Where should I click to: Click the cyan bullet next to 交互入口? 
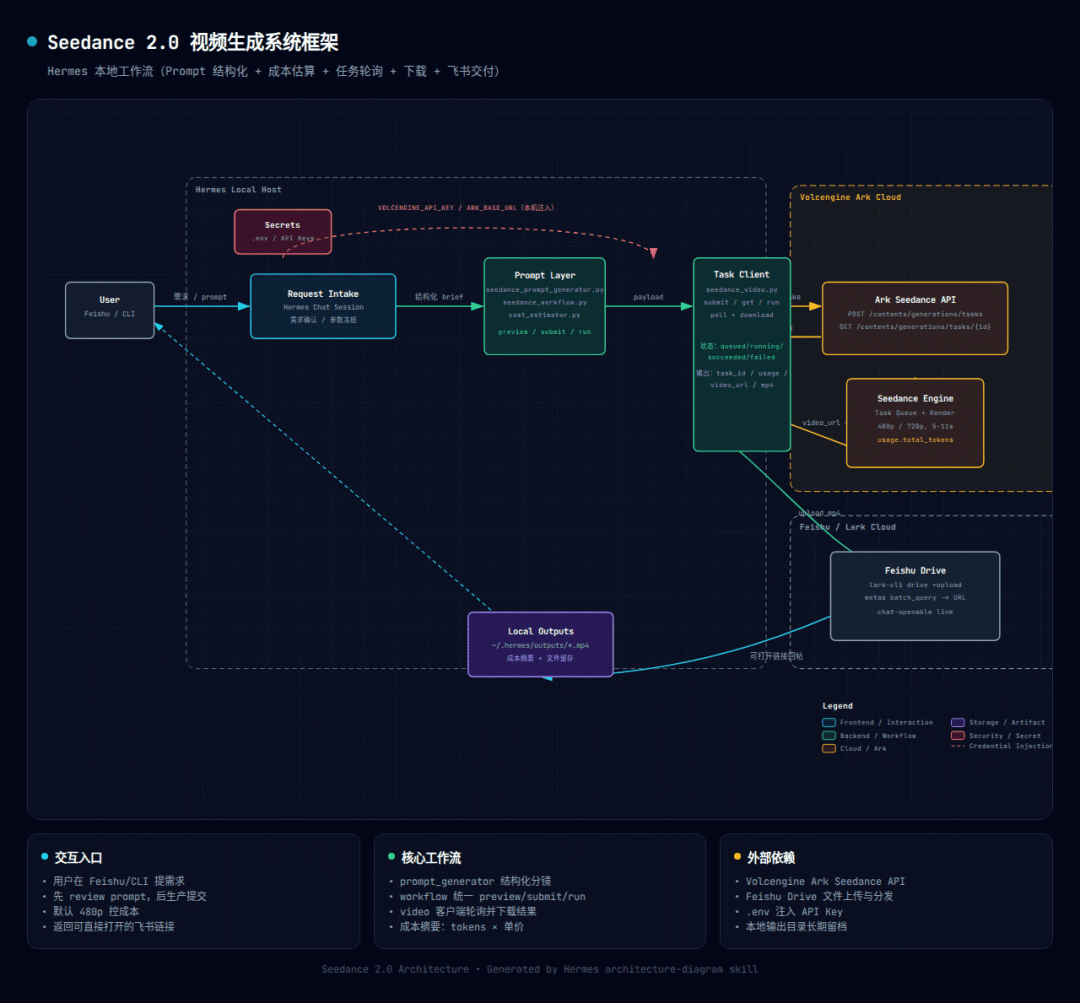click(45, 857)
